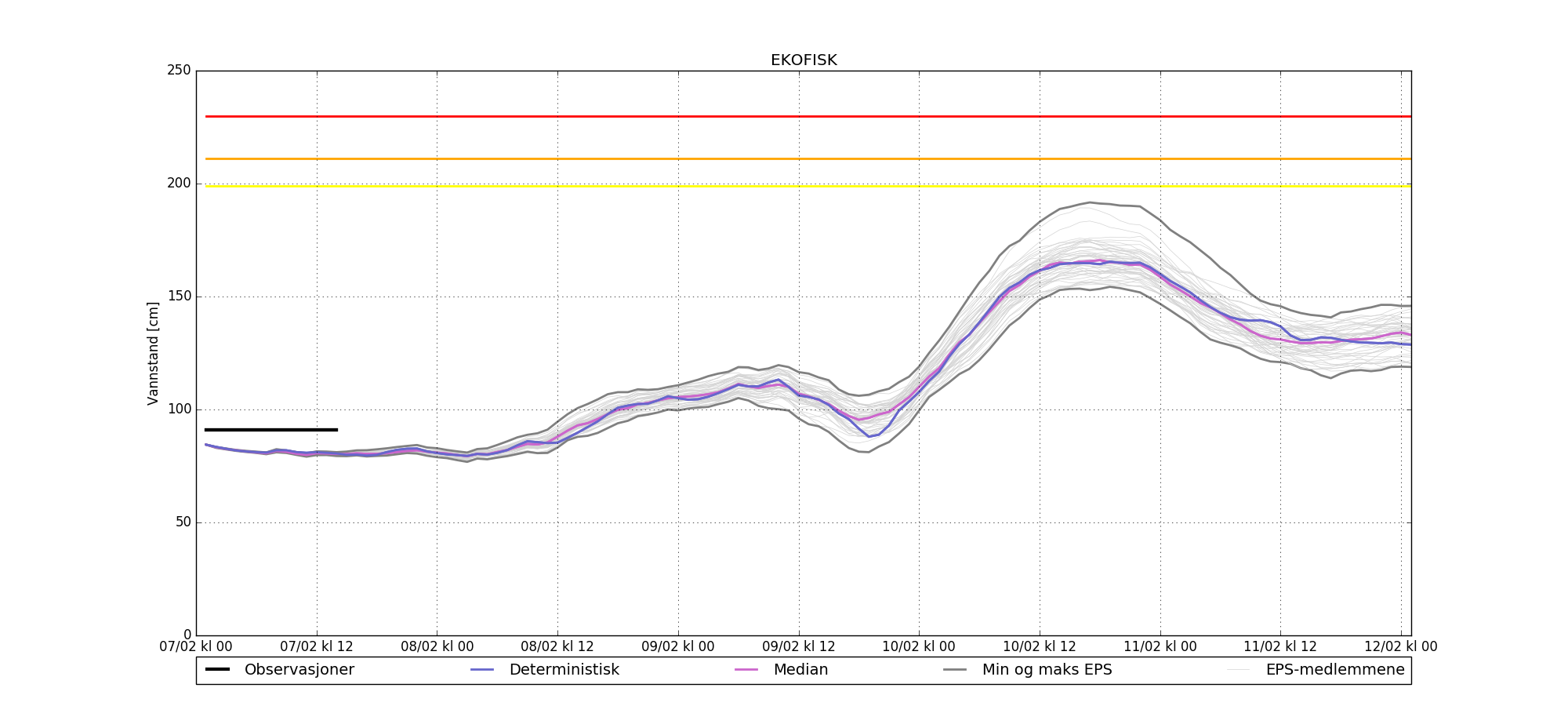
Task: Select the 07/02 kl 12 time tick label
Action: [317, 647]
